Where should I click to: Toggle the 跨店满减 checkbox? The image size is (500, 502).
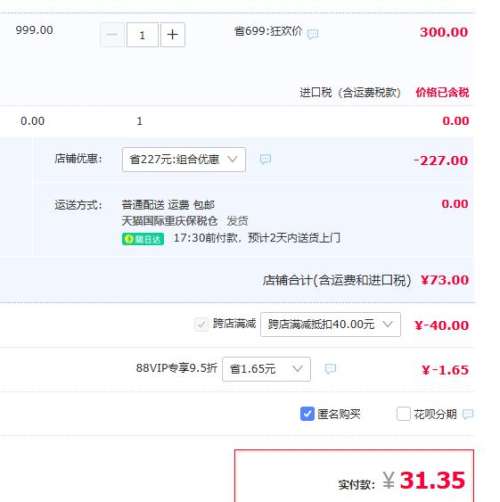click(201, 324)
